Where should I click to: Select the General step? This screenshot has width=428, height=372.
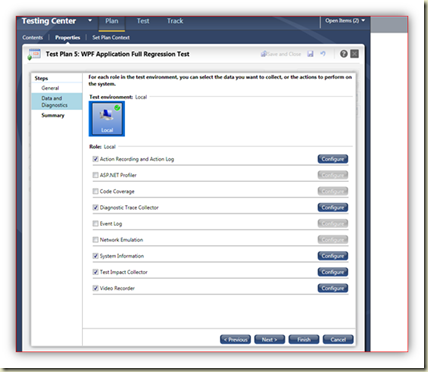pyautogui.click(x=50, y=88)
